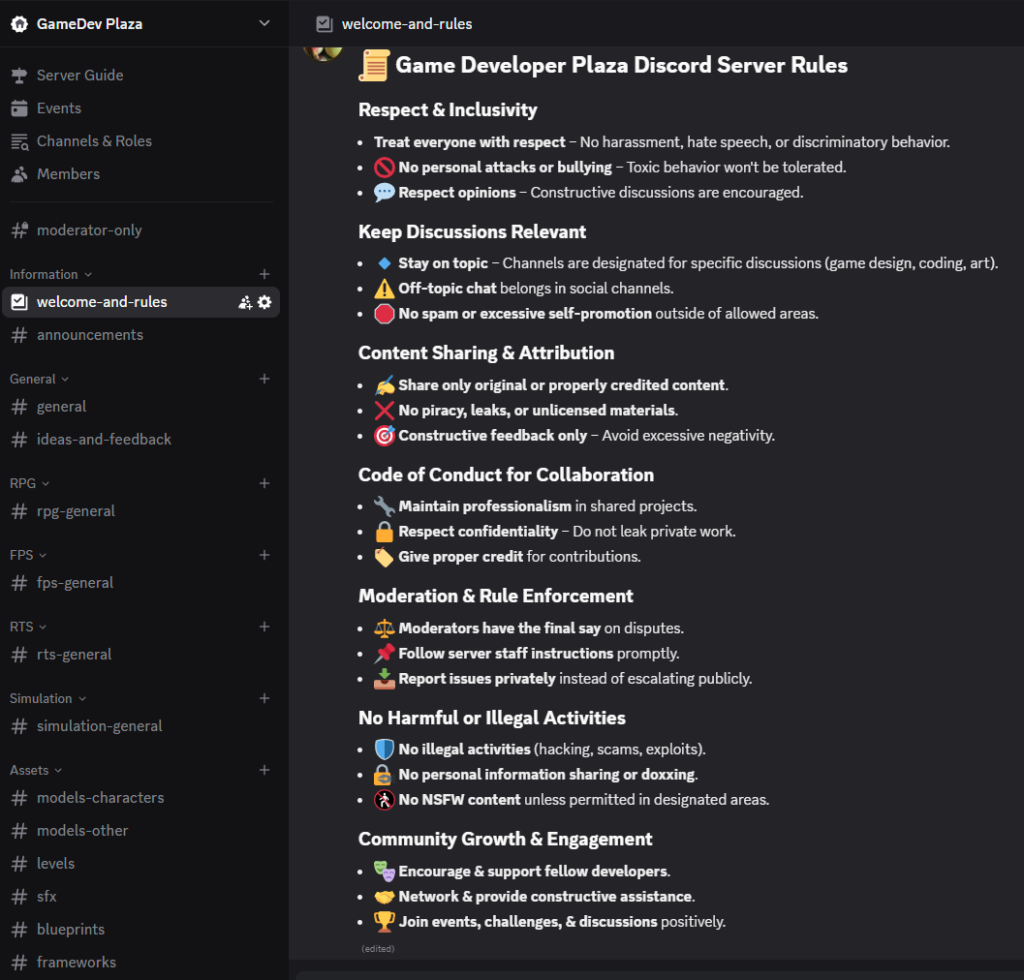Switch to the announcements channel
The height and width of the screenshot is (980, 1024).
141,335
